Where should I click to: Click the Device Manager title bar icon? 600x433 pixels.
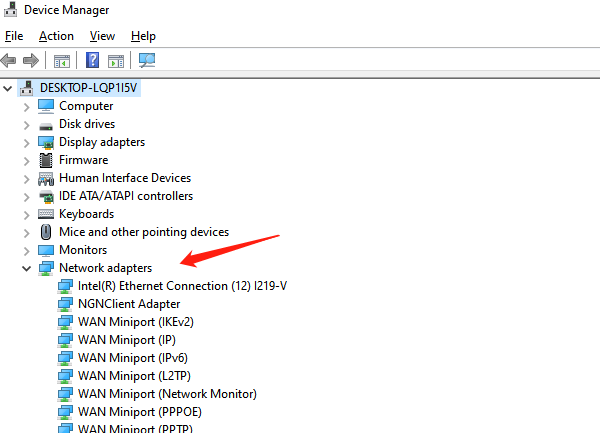coord(10,10)
